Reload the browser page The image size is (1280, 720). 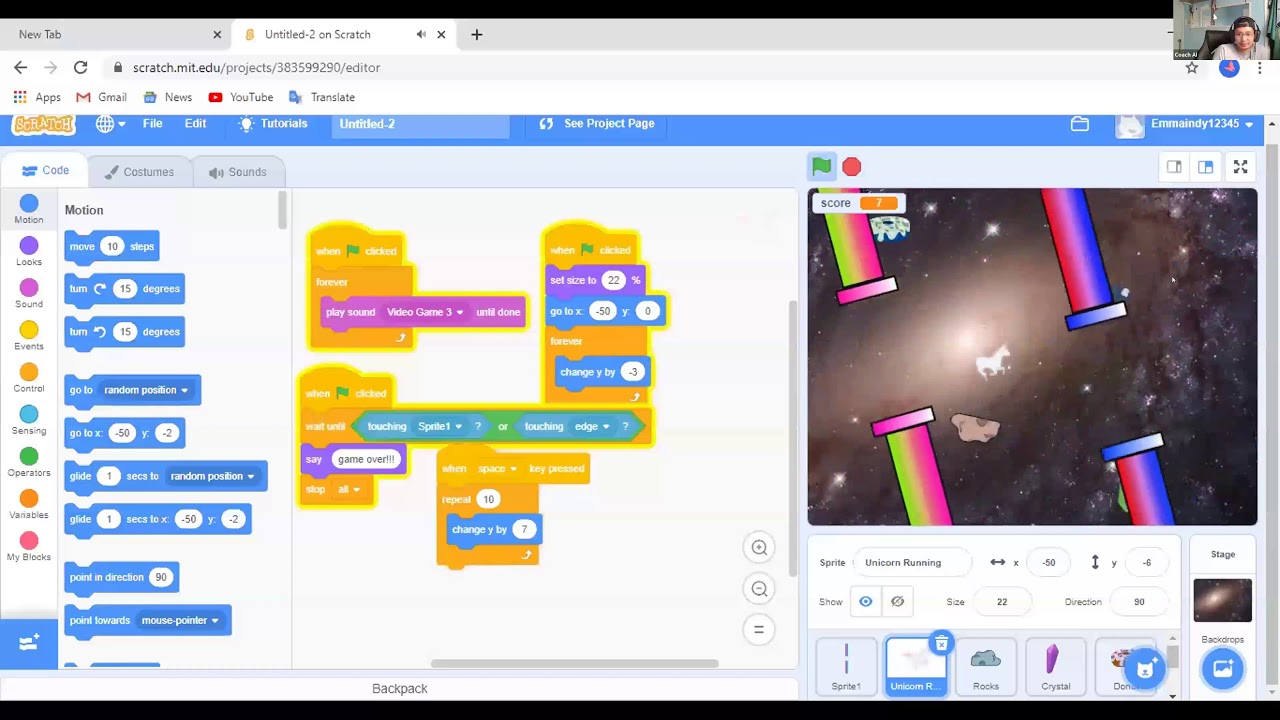coord(80,67)
